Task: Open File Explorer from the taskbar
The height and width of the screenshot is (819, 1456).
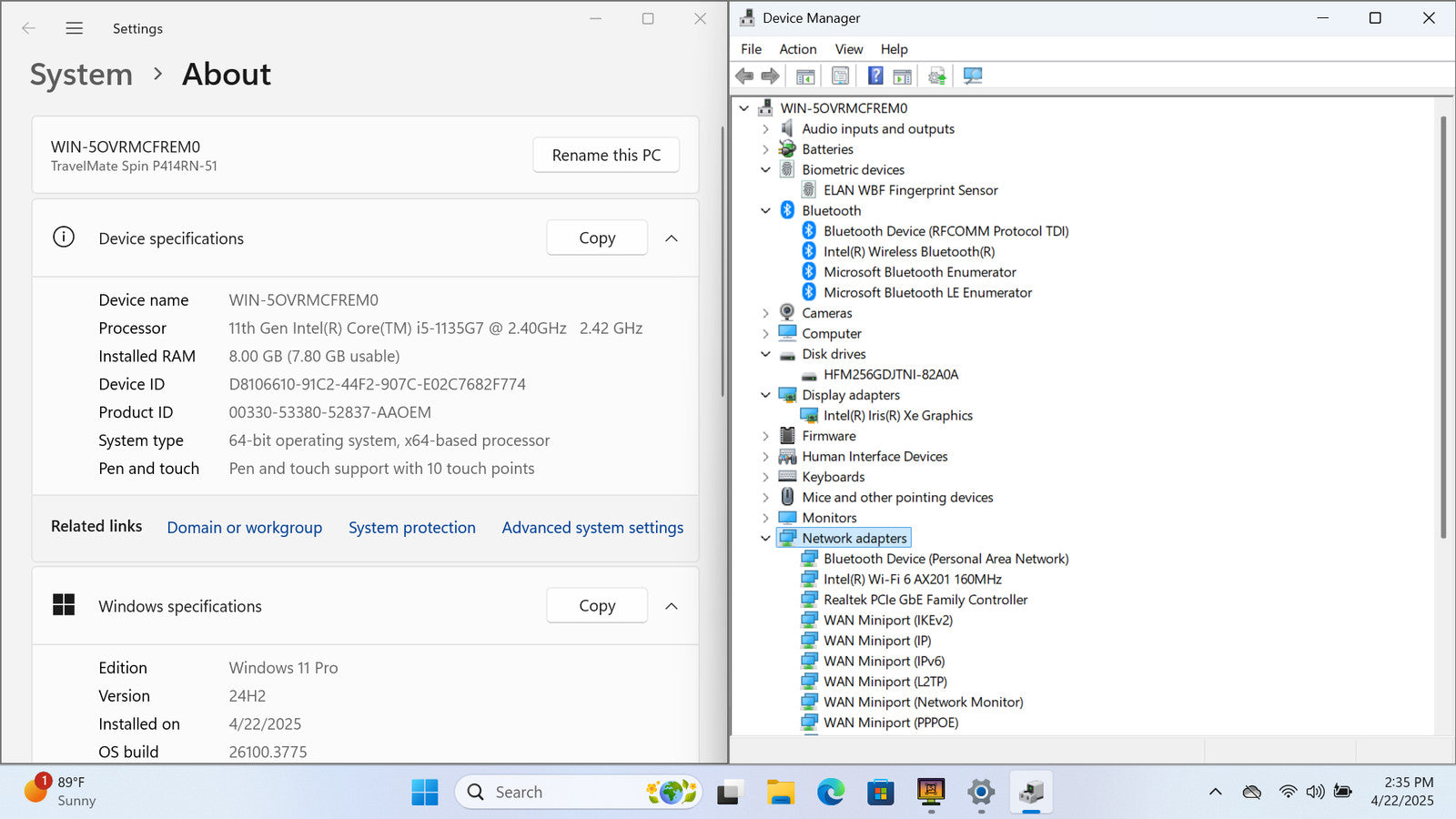Action: click(x=780, y=793)
